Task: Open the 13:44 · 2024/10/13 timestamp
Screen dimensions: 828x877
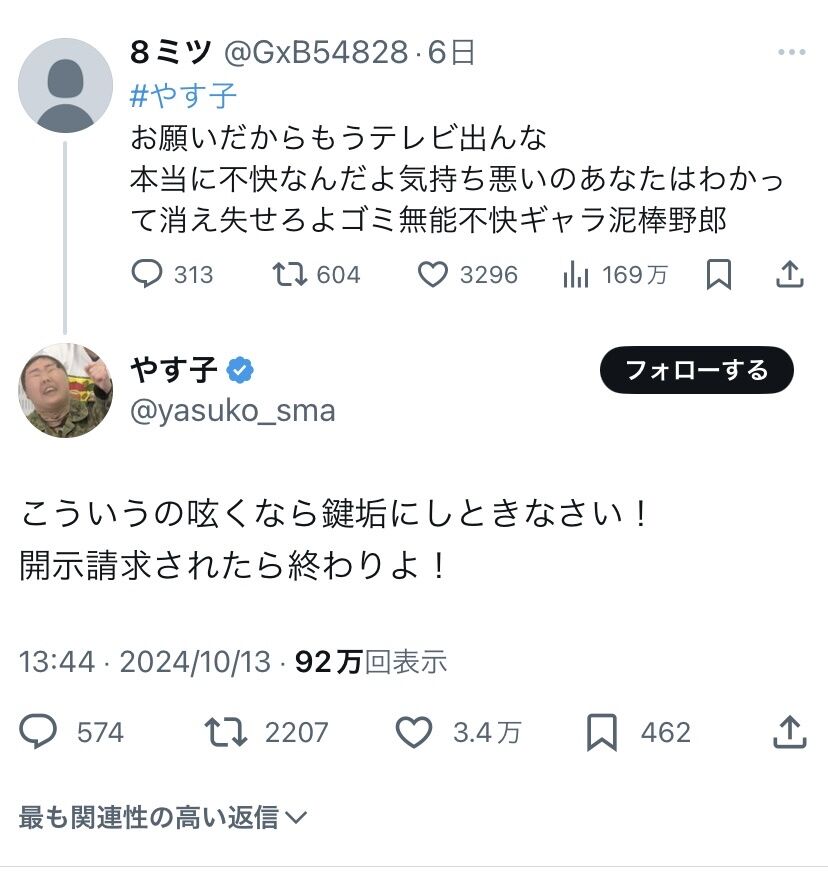Action: pos(145,661)
